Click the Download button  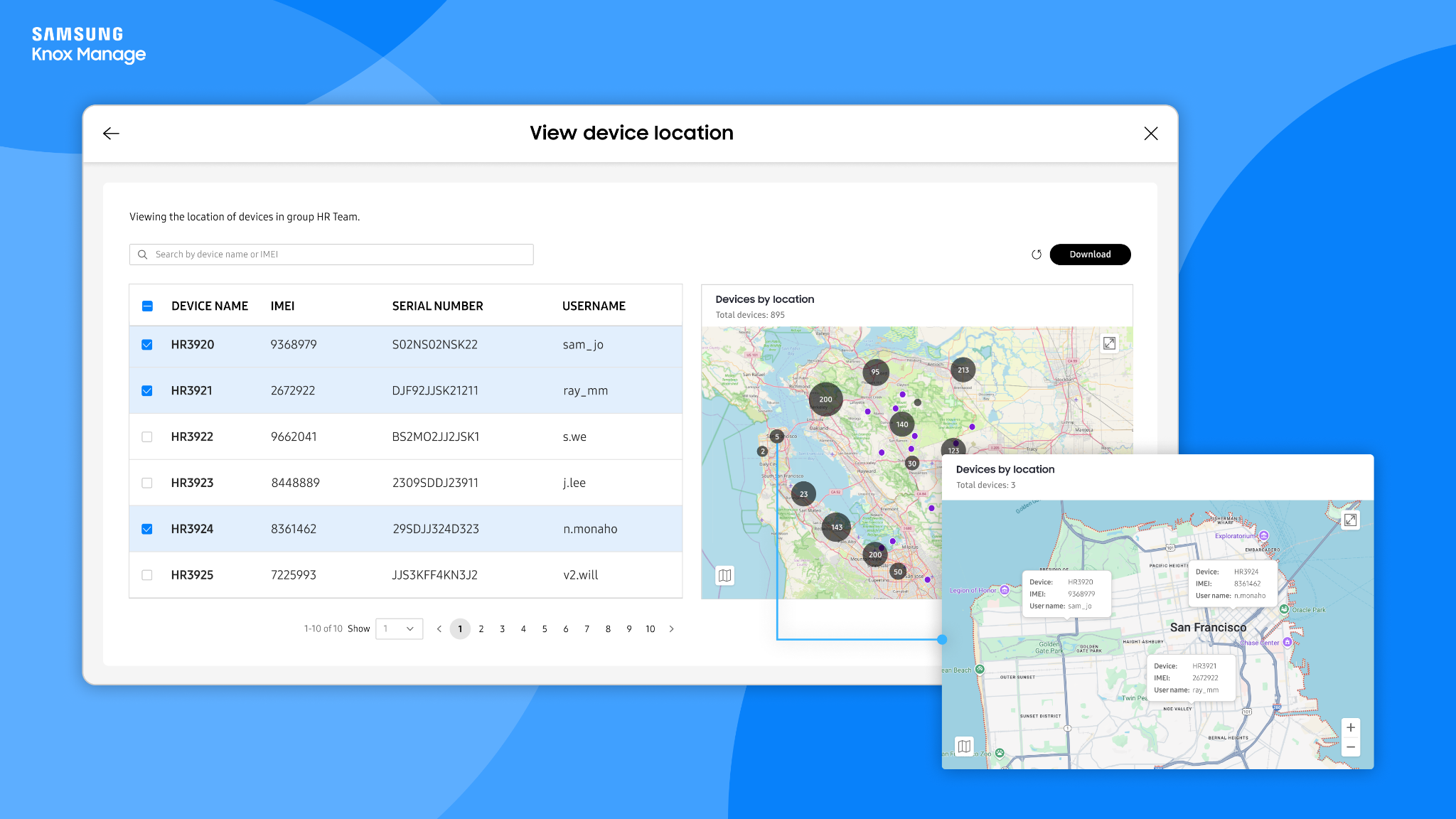pyautogui.click(x=1090, y=255)
